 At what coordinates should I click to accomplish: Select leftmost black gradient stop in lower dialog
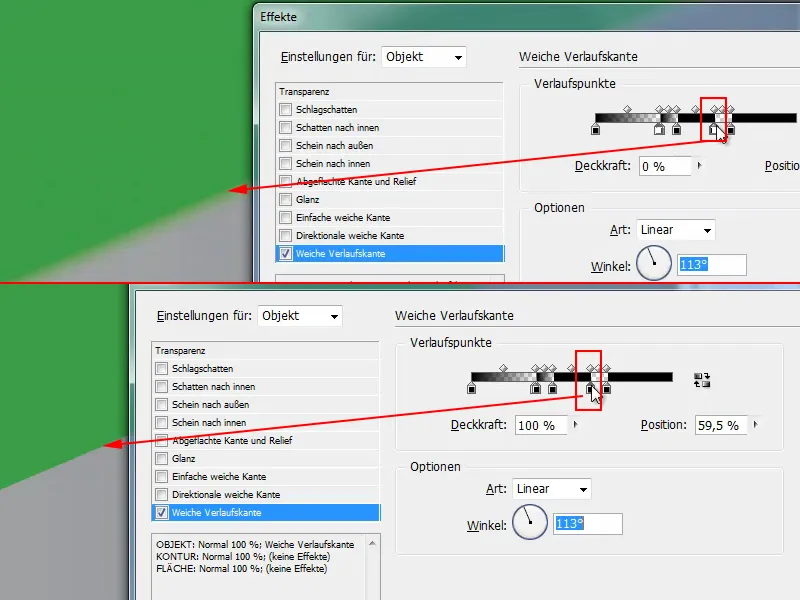tap(471, 389)
